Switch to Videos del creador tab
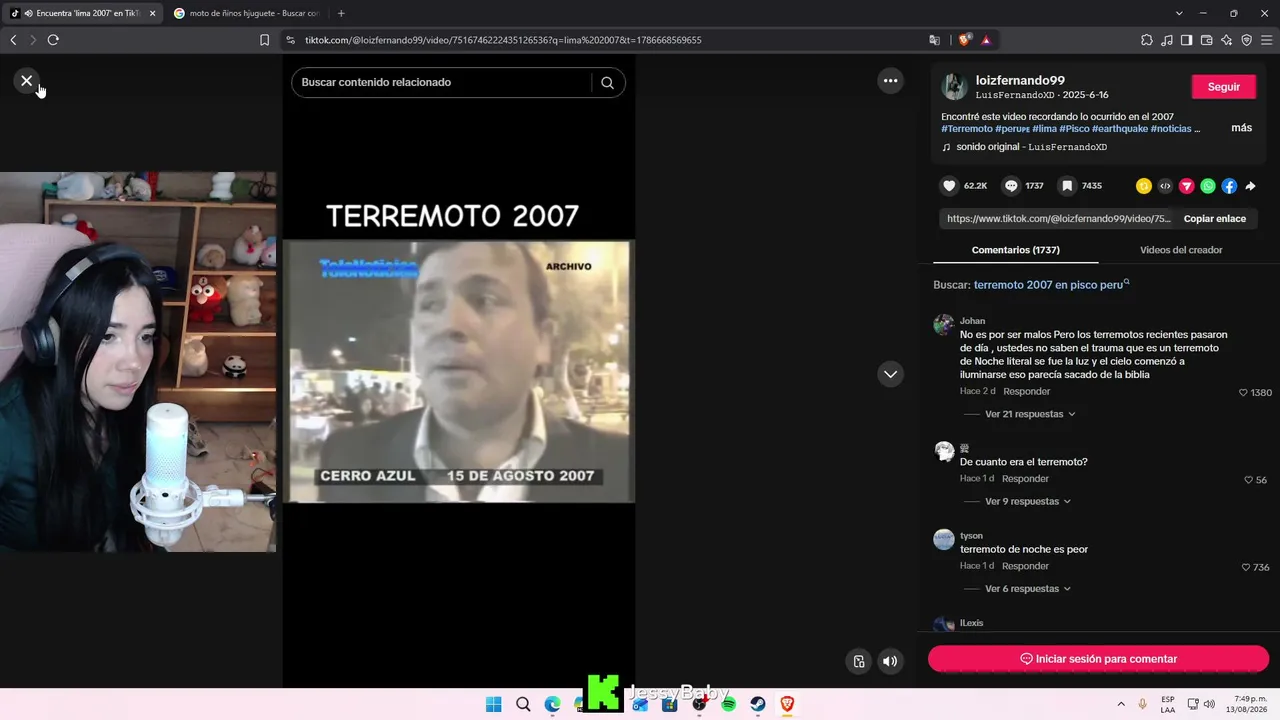This screenshot has width=1280, height=720. click(1181, 250)
